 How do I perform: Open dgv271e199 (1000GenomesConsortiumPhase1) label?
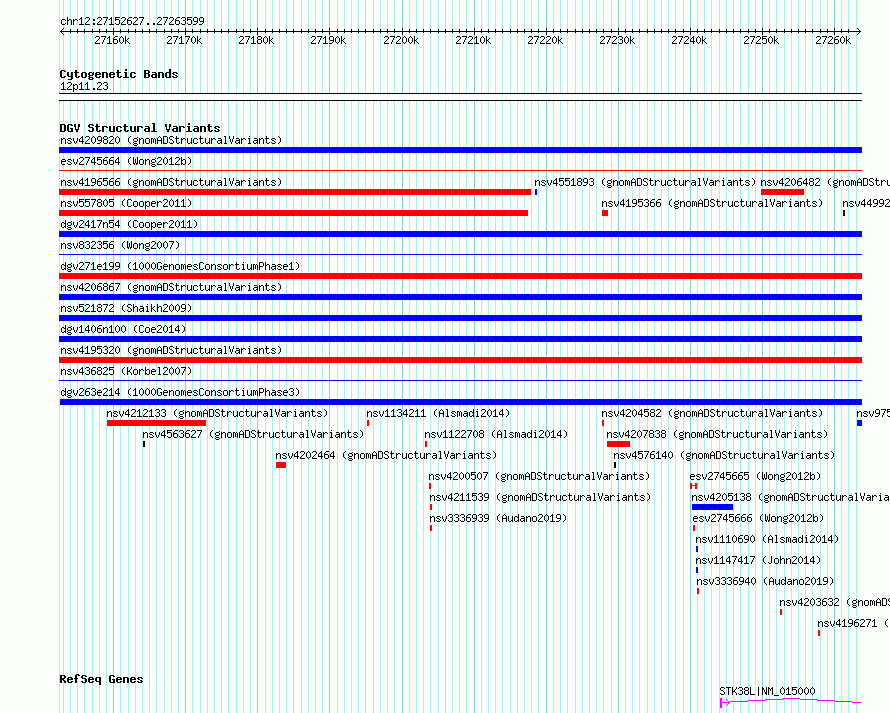pos(180,266)
